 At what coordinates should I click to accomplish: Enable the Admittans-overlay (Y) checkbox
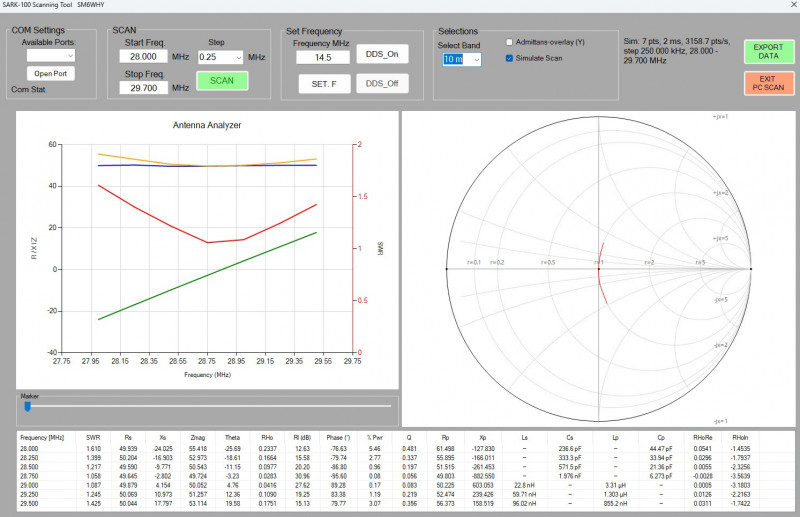point(509,42)
